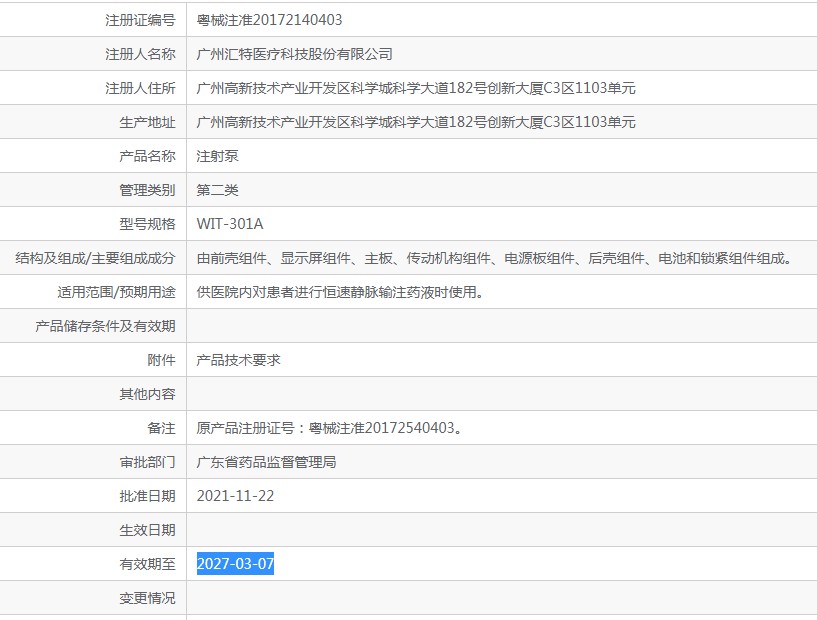Click the management class value 第二类
Screen dimensions: 817x620
tap(217, 190)
